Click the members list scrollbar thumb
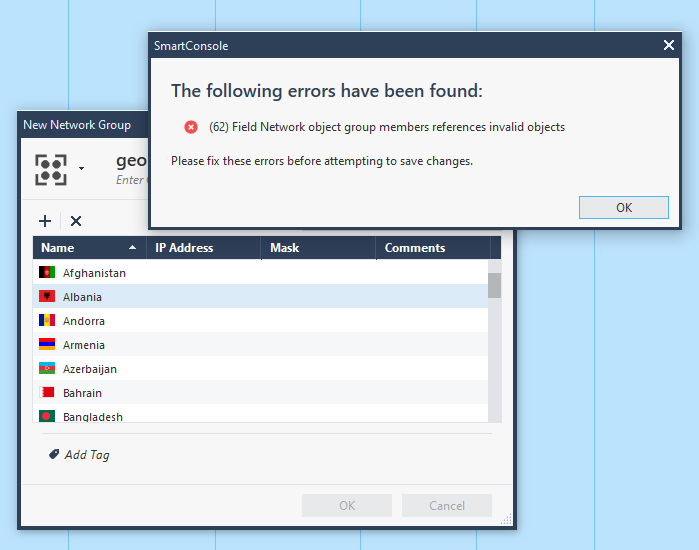Viewport: 699px width, 550px height. pyautogui.click(x=494, y=285)
